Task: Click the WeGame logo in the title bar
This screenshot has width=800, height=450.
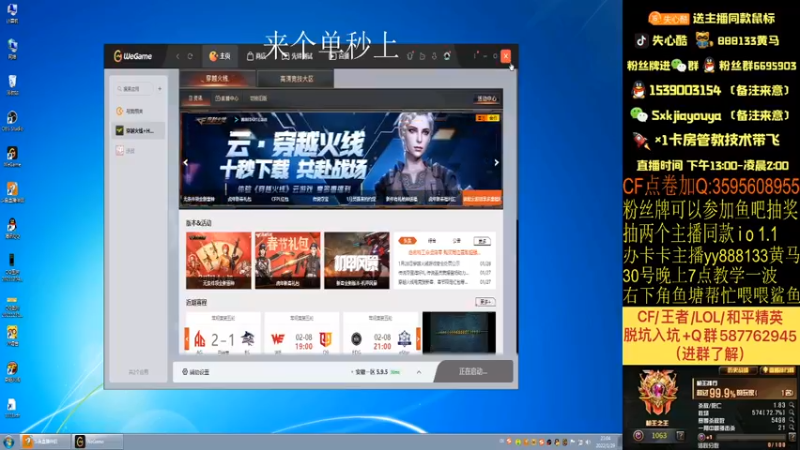Action: pos(133,56)
